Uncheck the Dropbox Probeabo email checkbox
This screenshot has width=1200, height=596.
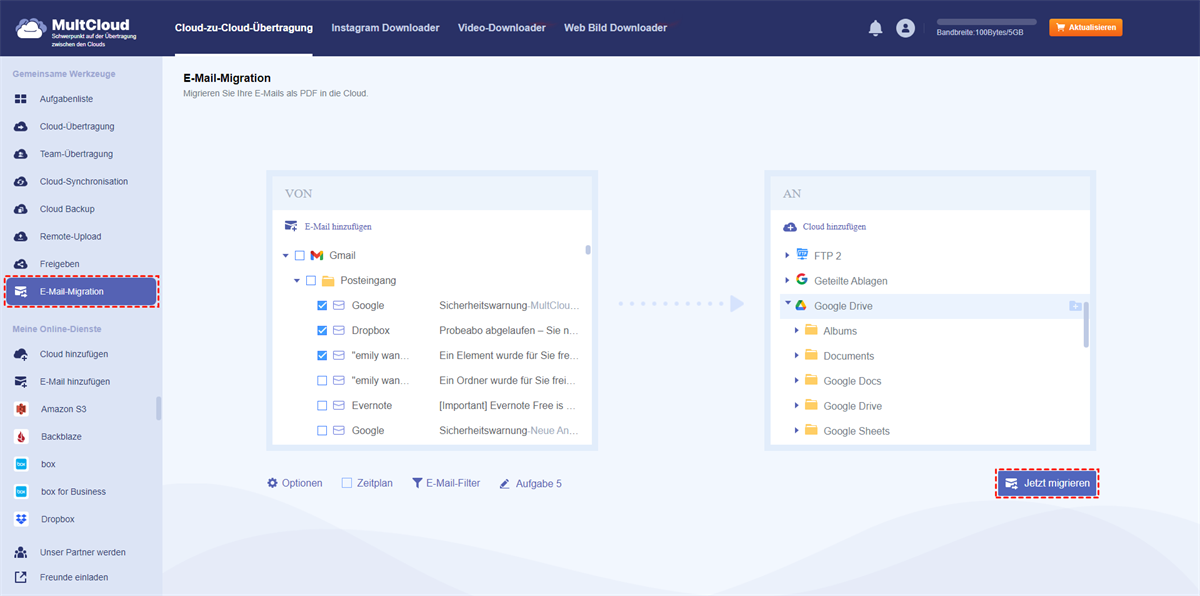pyautogui.click(x=322, y=330)
